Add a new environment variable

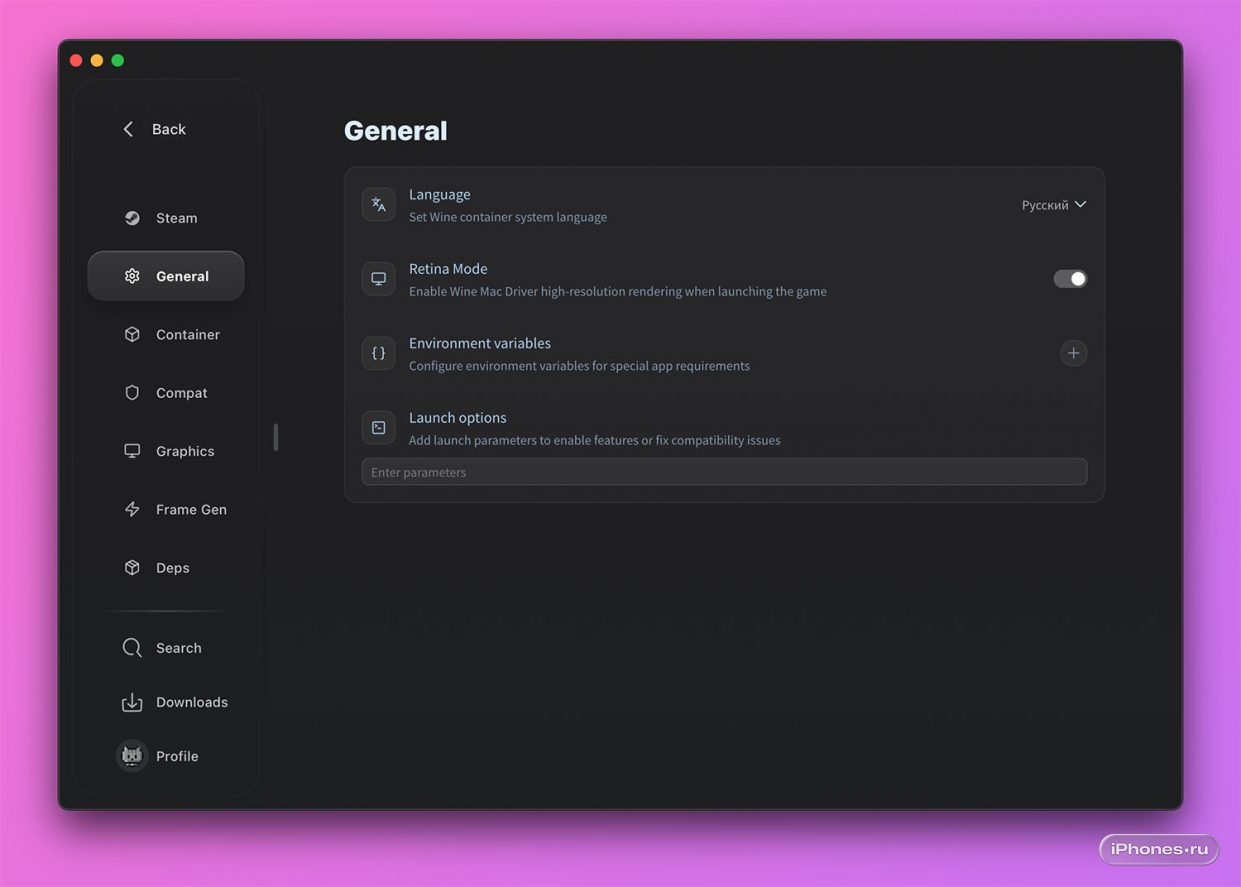click(x=1073, y=353)
